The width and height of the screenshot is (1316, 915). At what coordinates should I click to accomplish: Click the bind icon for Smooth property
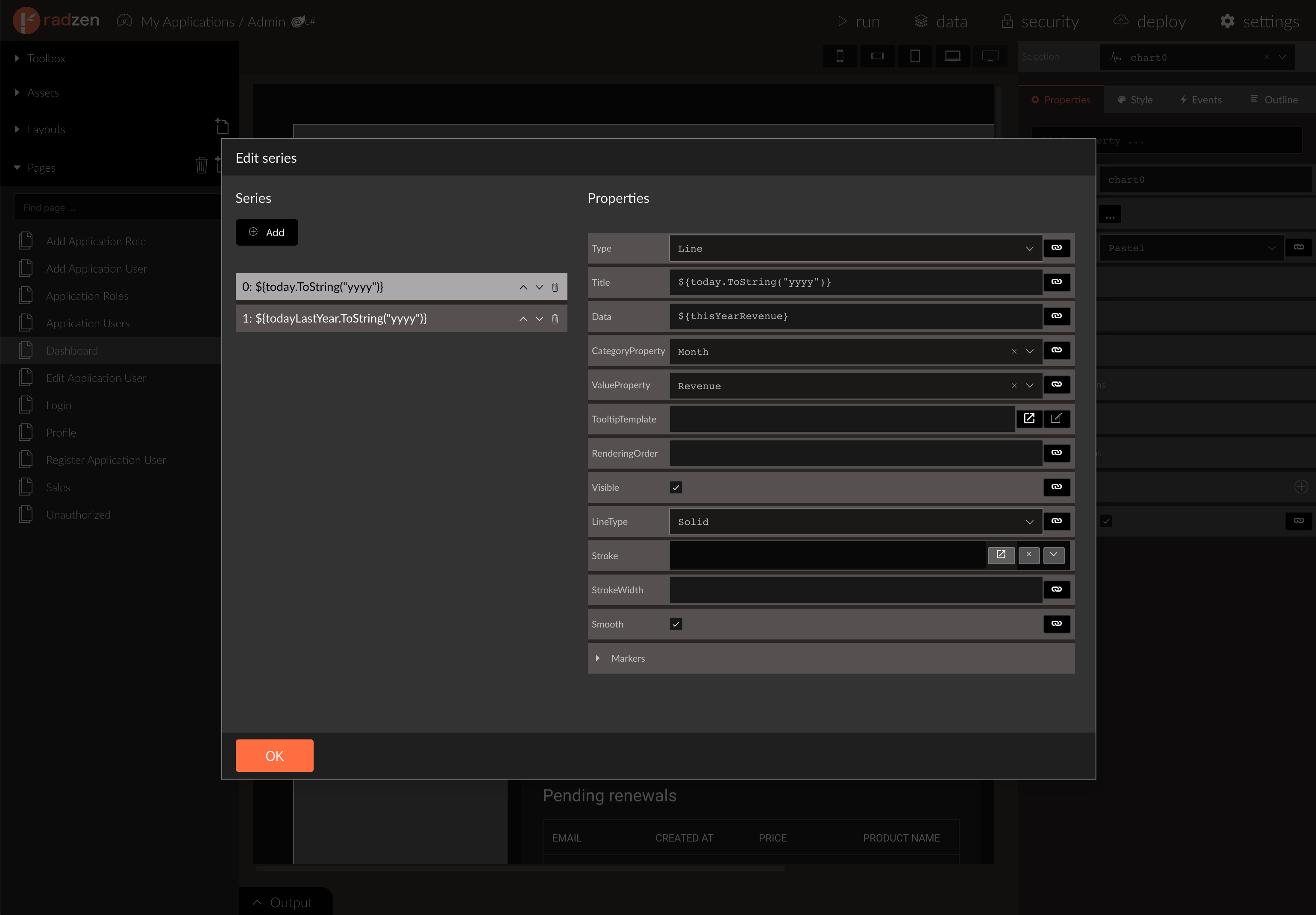click(x=1056, y=624)
